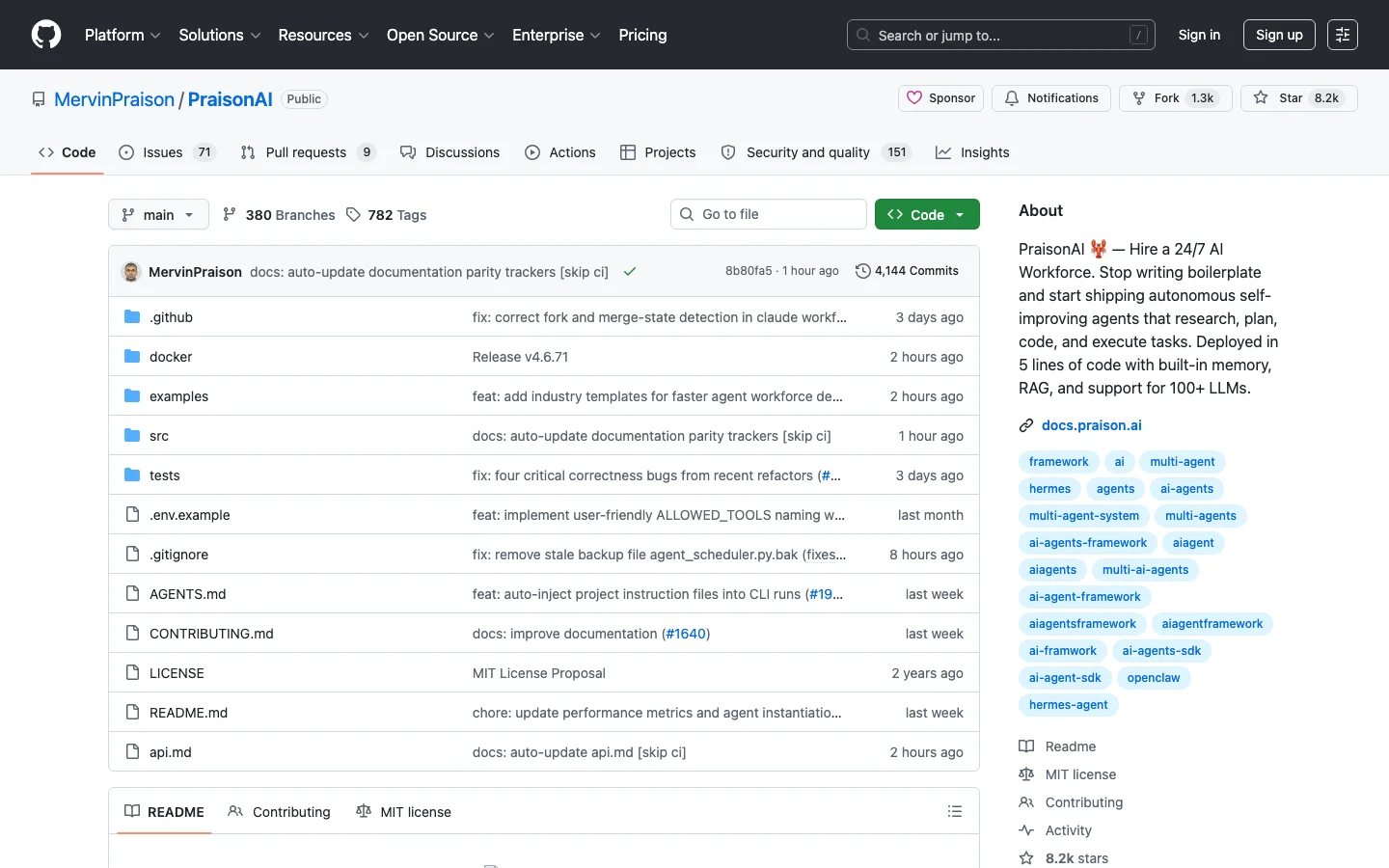This screenshot has width=1389, height=868.
Task: Click the Activity pulse icon in About
Action: [x=1026, y=830]
